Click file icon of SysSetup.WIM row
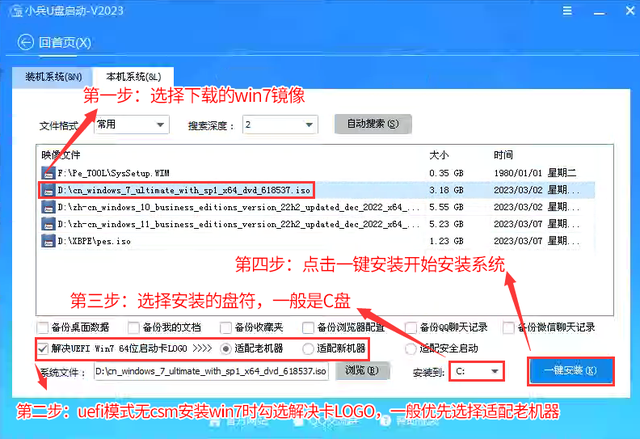This screenshot has width=640, height=439. click(x=49, y=173)
